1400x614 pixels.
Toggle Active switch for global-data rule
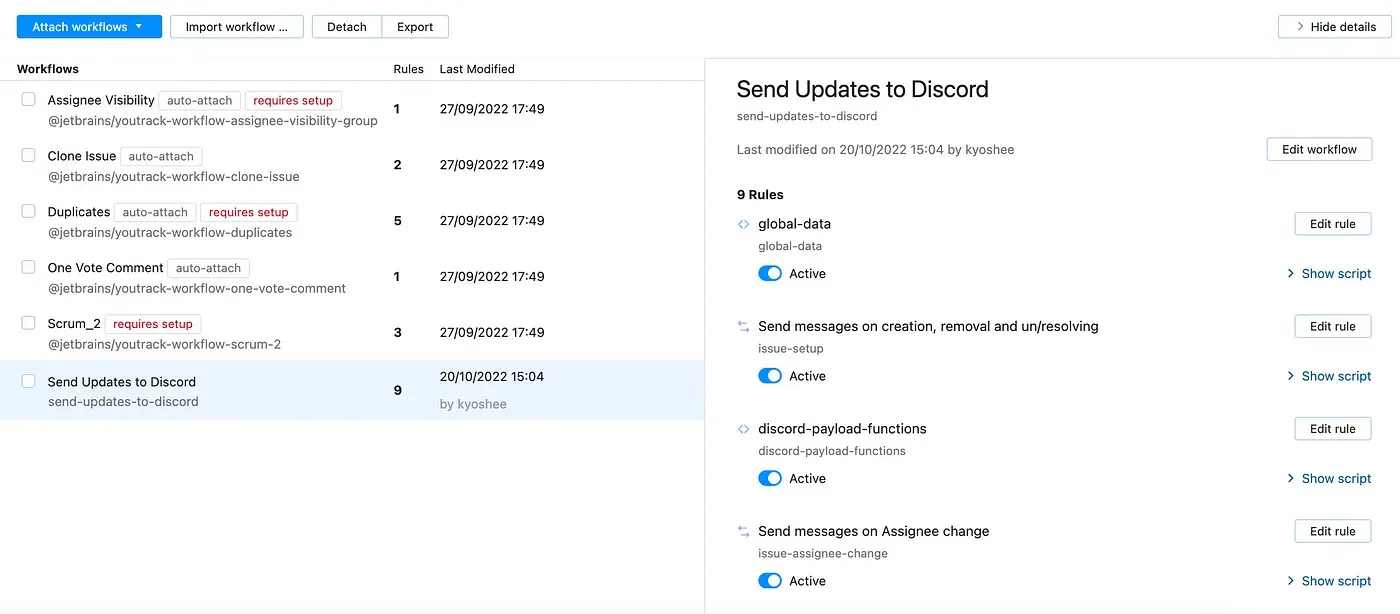click(770, 273)
